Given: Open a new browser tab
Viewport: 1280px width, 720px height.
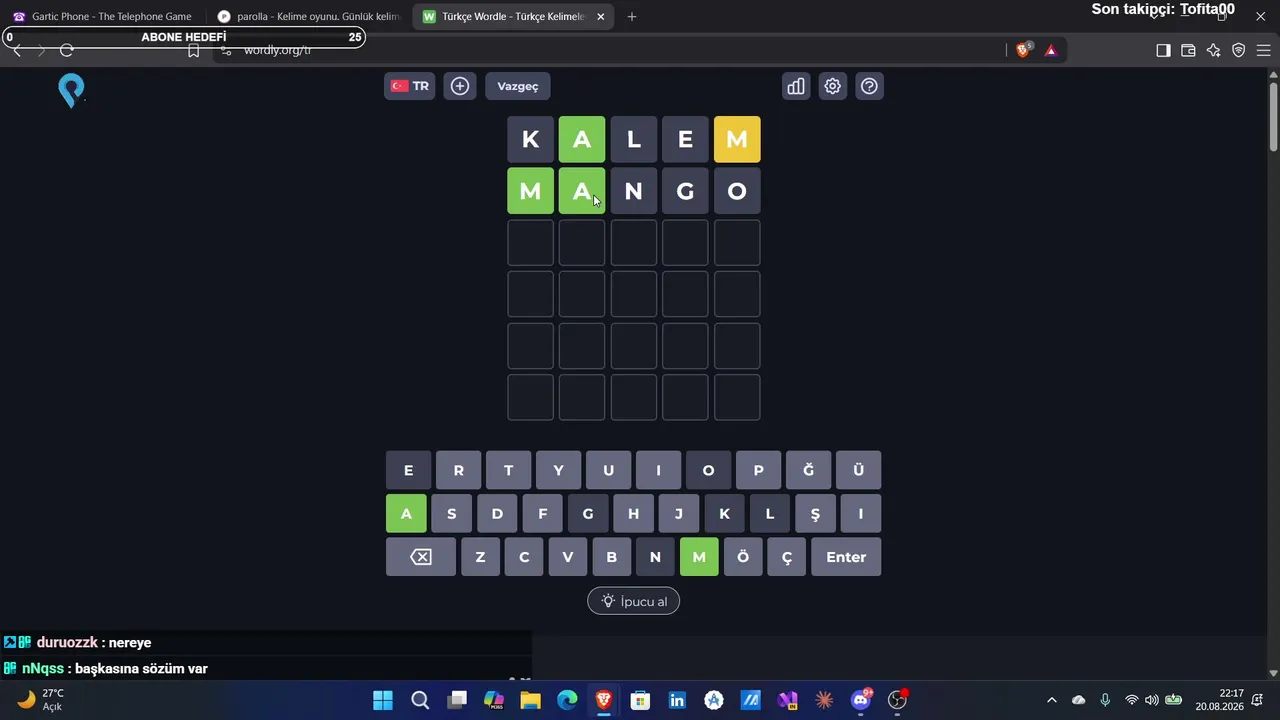Looking at the screenshot, I should pyautogui.click(x=631, y=16).
